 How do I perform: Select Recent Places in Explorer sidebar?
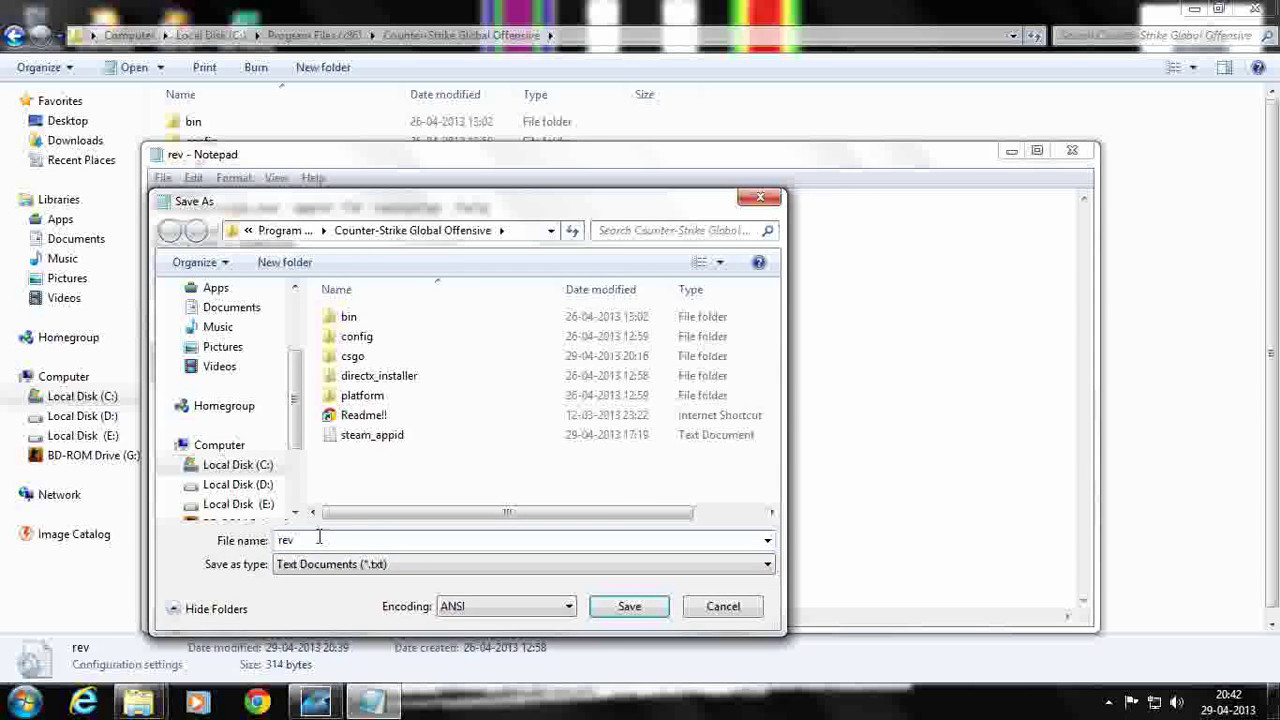pyautogui.click(x=81, y=160)
